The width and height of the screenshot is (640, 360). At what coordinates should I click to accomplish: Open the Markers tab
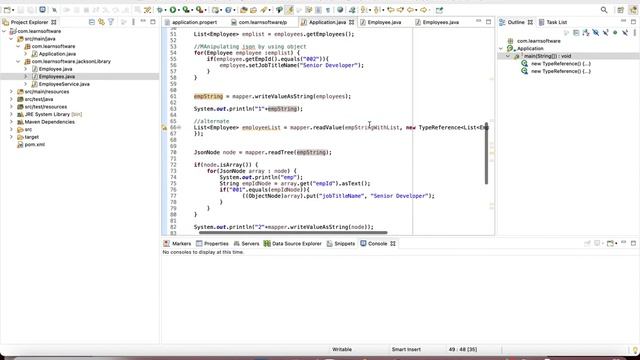click(x=177, y=244)
